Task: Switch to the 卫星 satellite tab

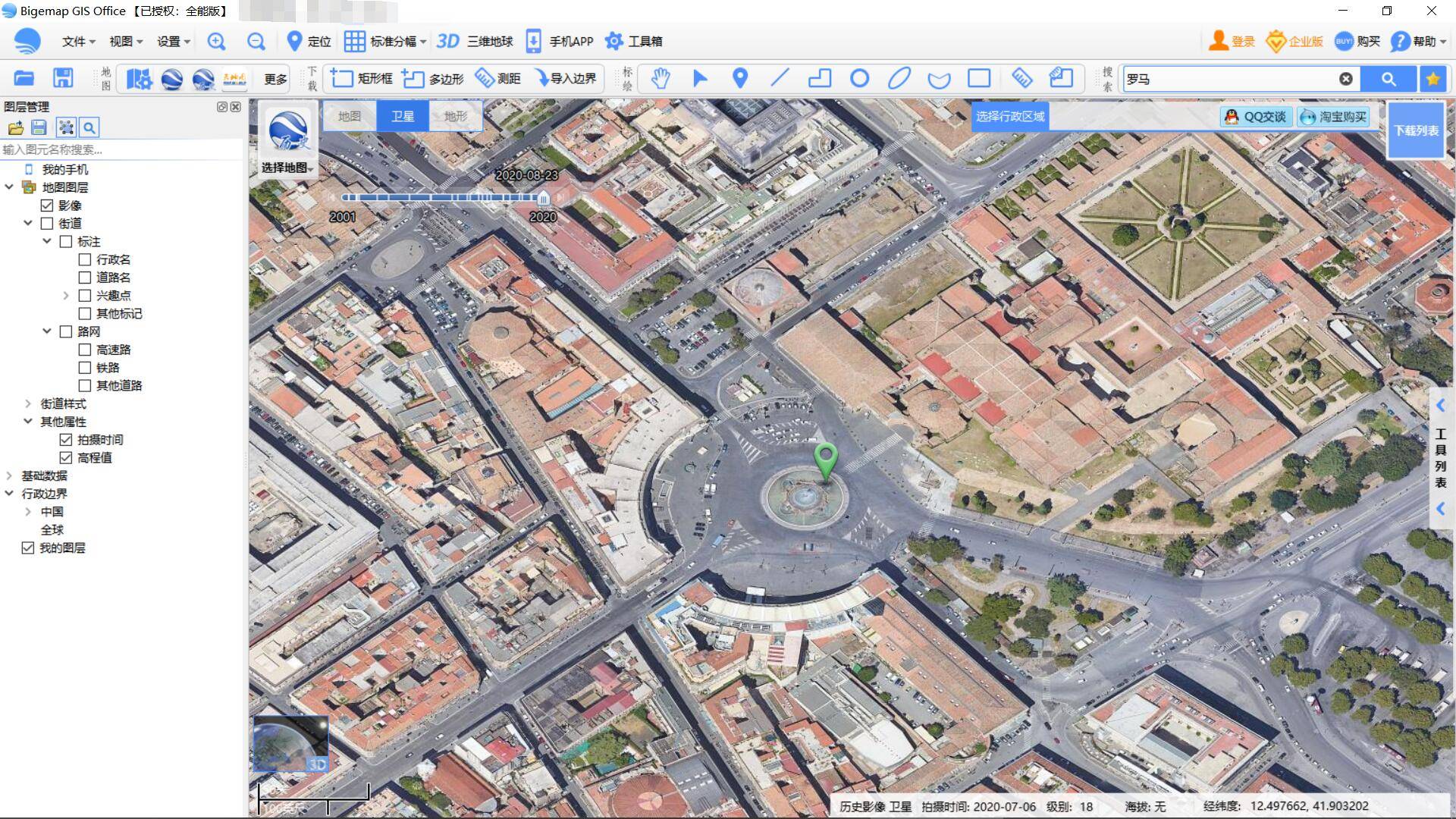Action: click(x=403, y=116)
